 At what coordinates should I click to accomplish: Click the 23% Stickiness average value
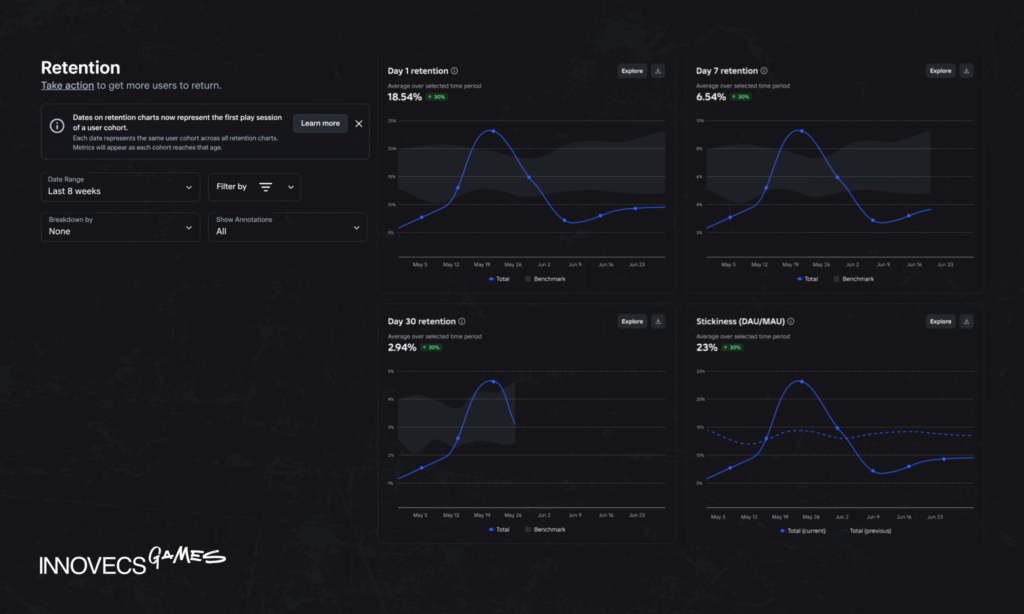(x=707, y=347)
